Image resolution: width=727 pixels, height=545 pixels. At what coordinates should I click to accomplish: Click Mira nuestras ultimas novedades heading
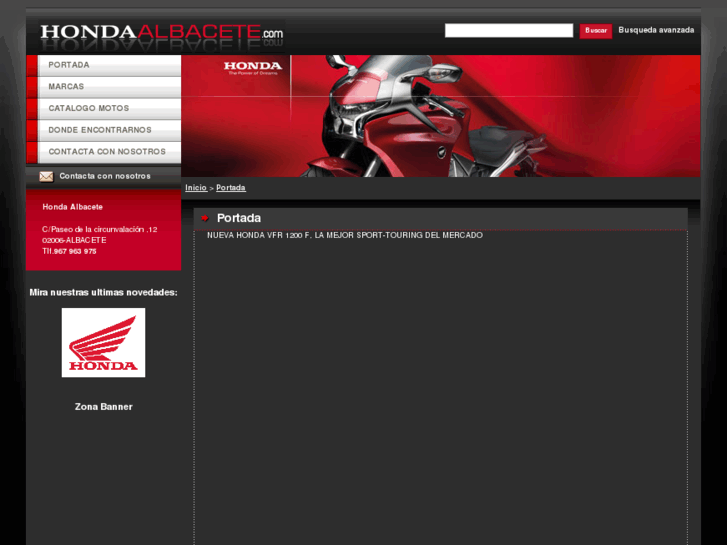pyautogui.click(x=103, y=293)
